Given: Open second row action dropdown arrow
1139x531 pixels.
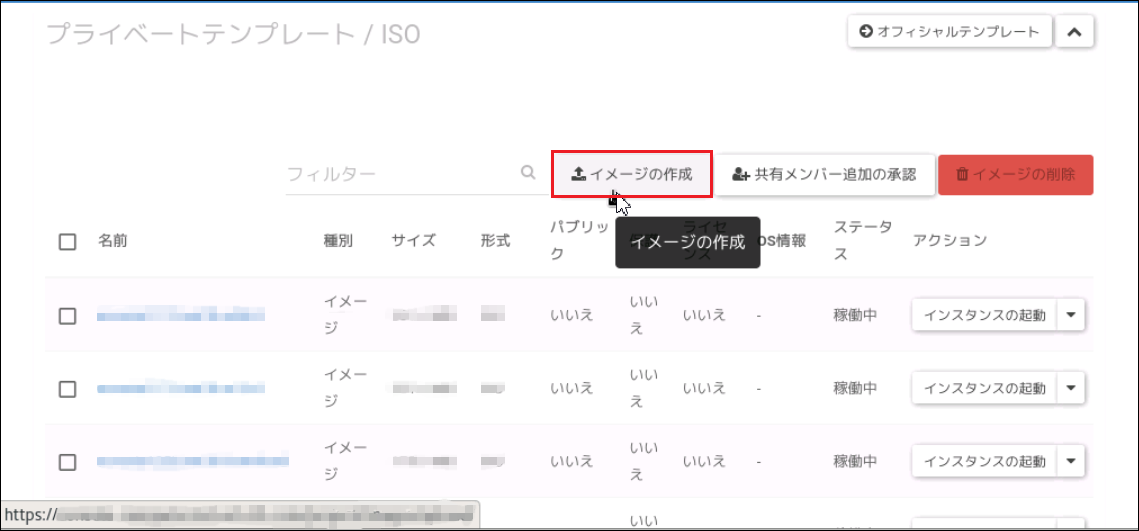Looking at the screenshot, I should pos(1071,388).
